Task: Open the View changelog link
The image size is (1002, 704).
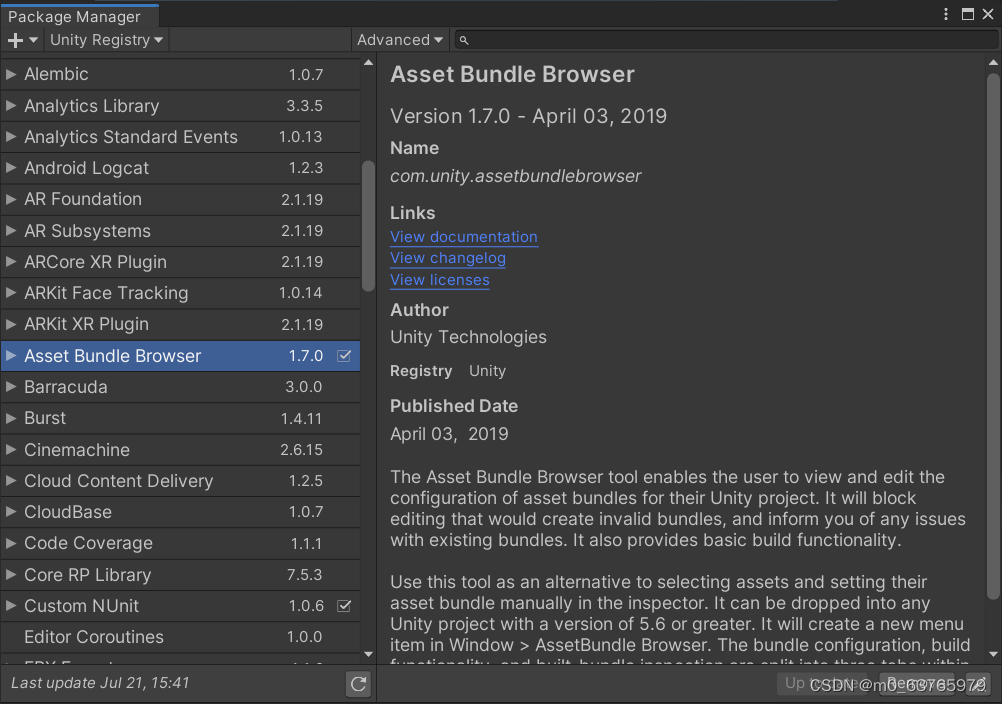Action: pos(448,258)
